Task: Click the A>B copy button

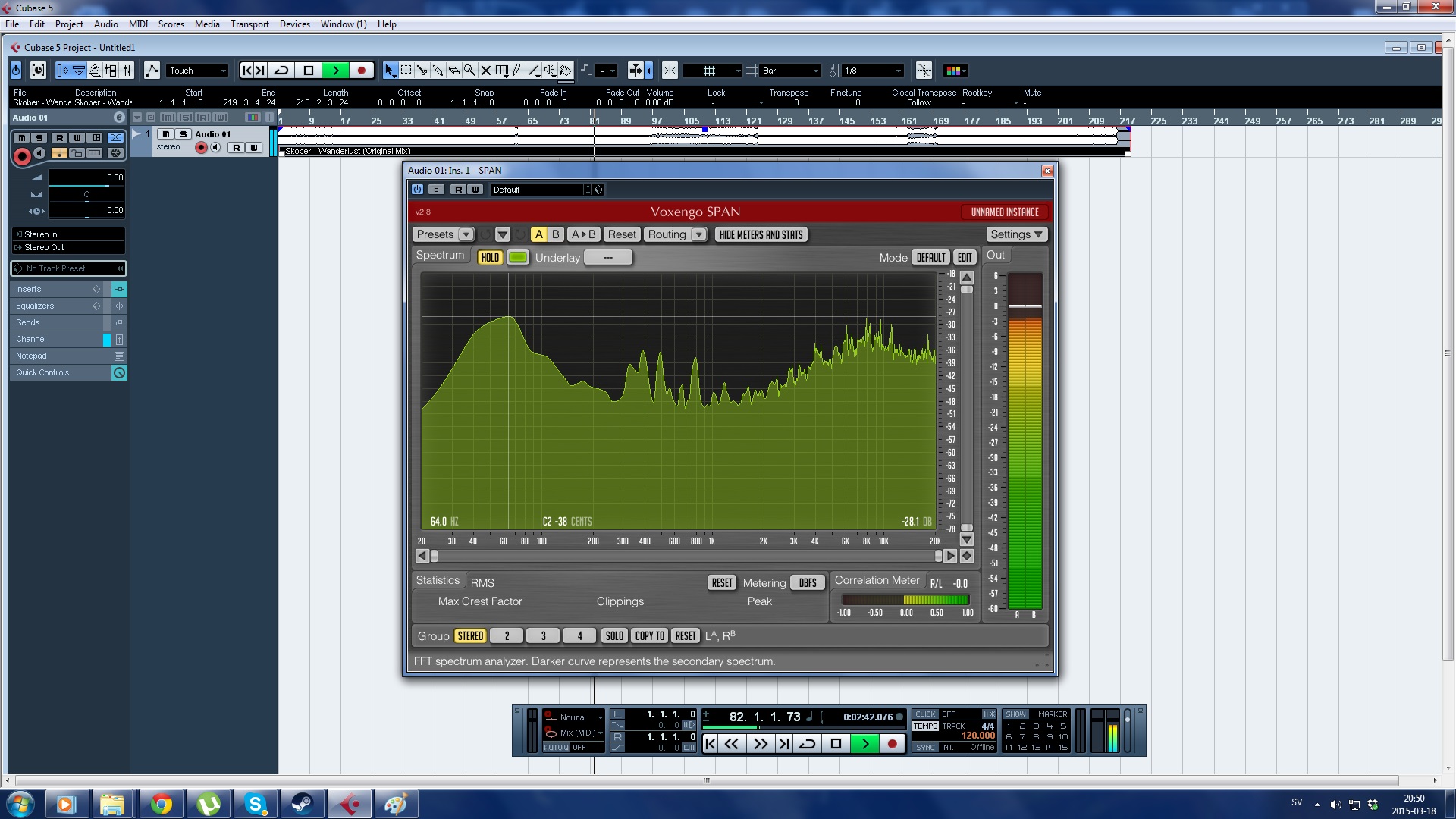Action: tap(583, 234)
